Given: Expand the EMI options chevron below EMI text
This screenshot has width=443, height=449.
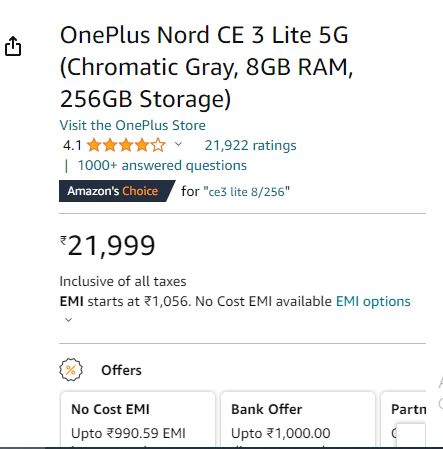Looking at the screenshot, I should click(68, 320).
